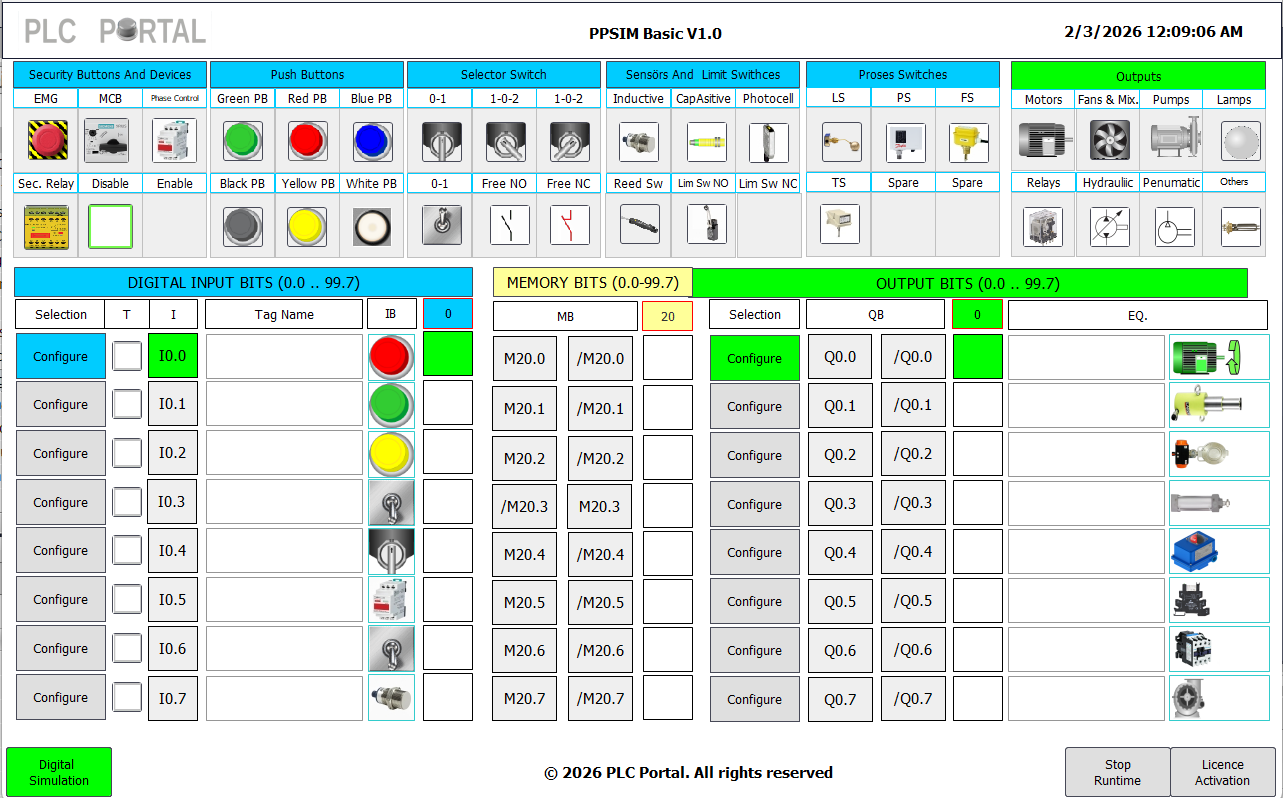Screen dimensions: 1283x798
Task: Select the Motors output icon
Action: 1043,141
